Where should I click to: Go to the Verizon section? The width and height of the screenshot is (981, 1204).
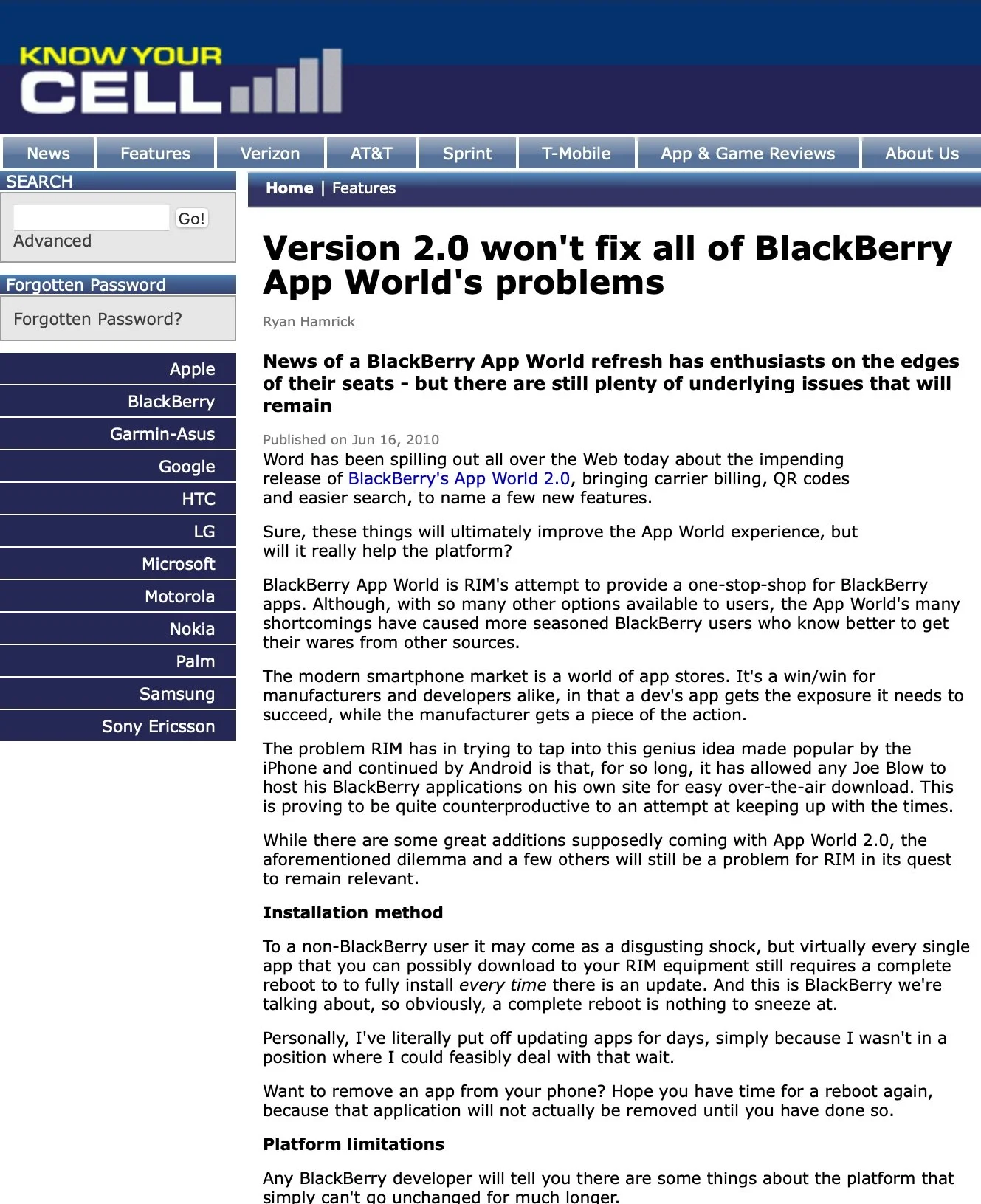270,154
